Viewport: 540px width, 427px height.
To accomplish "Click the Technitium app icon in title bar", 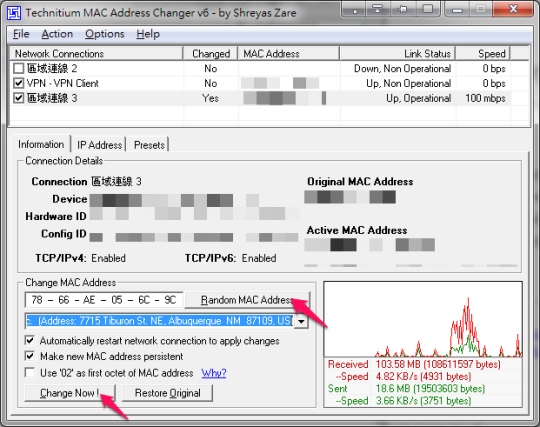I will tap(14, 13).
